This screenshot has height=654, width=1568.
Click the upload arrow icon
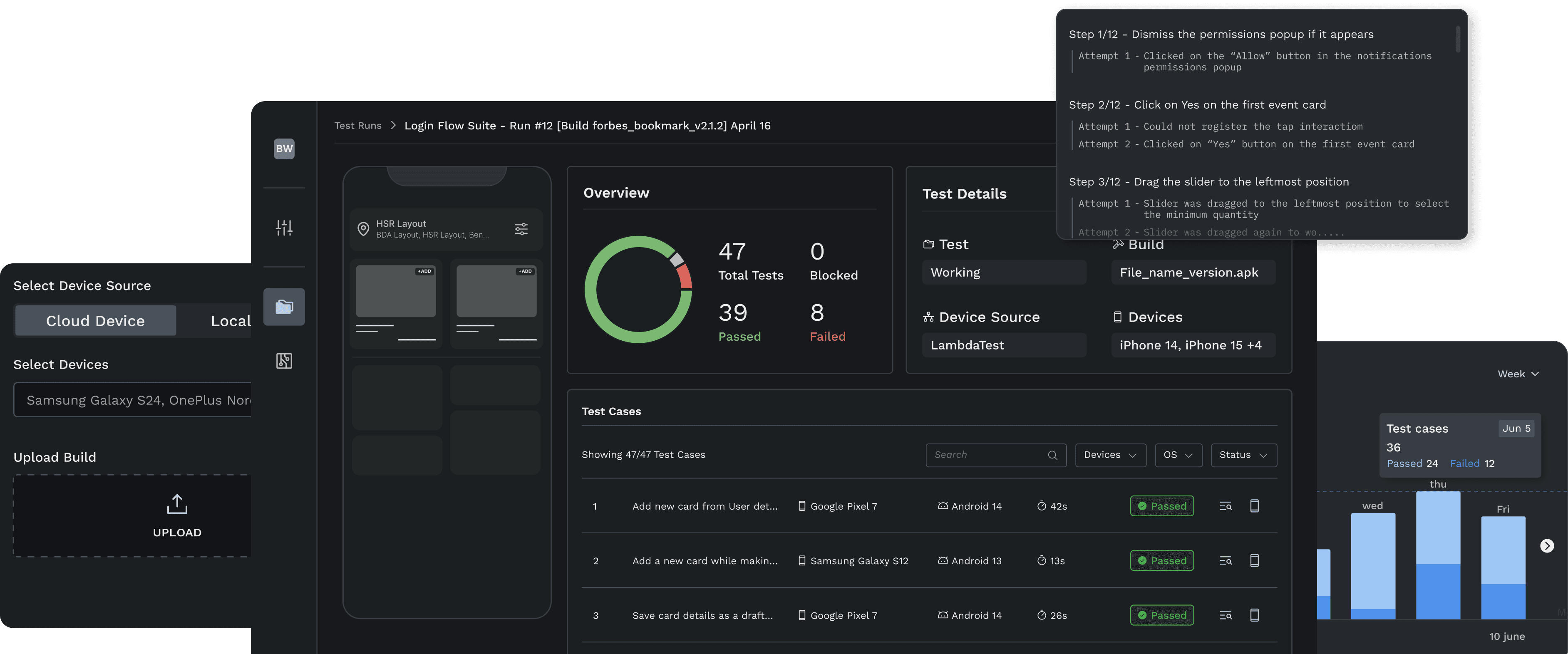177,504
